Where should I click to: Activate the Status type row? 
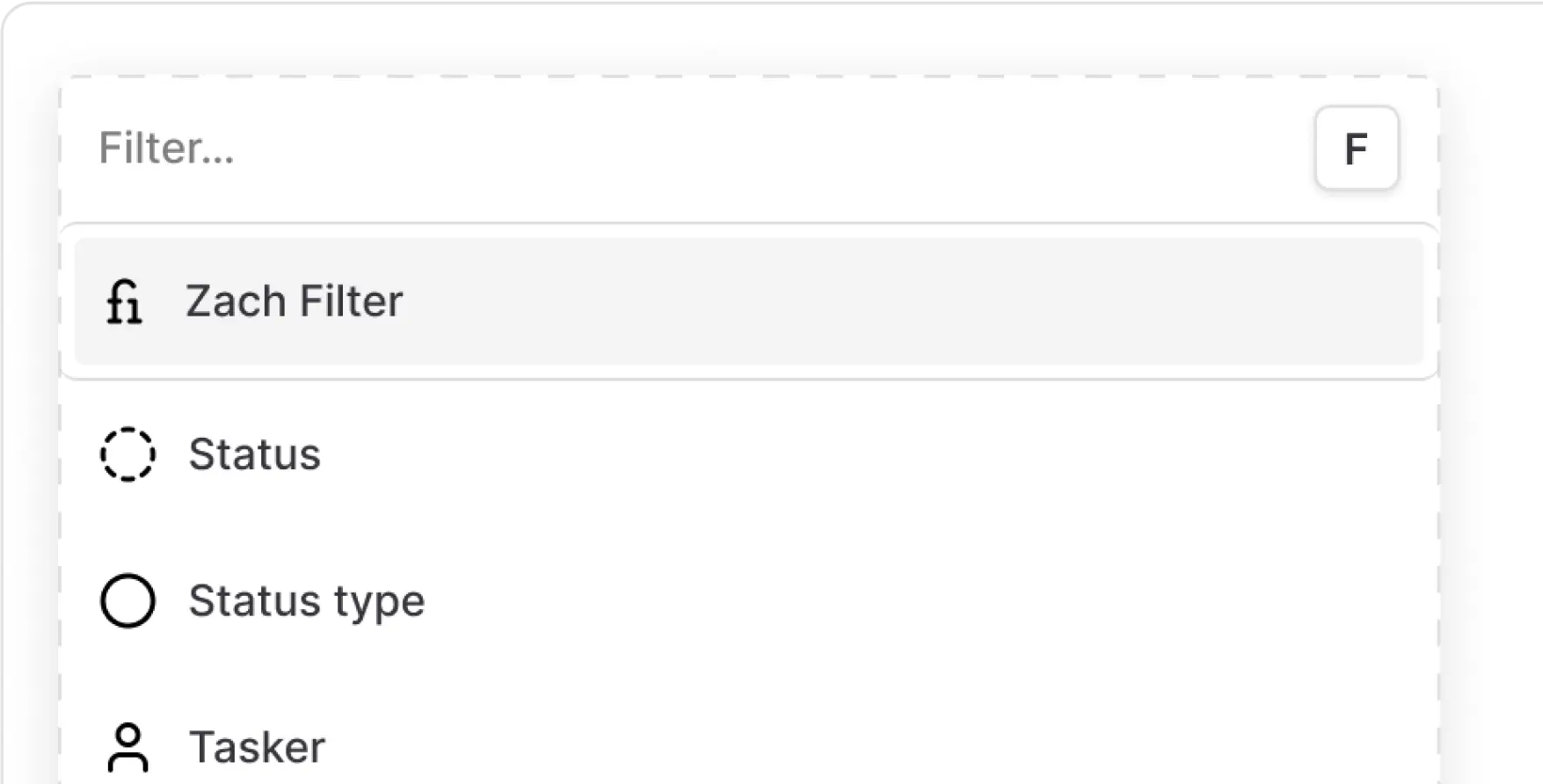352,600
